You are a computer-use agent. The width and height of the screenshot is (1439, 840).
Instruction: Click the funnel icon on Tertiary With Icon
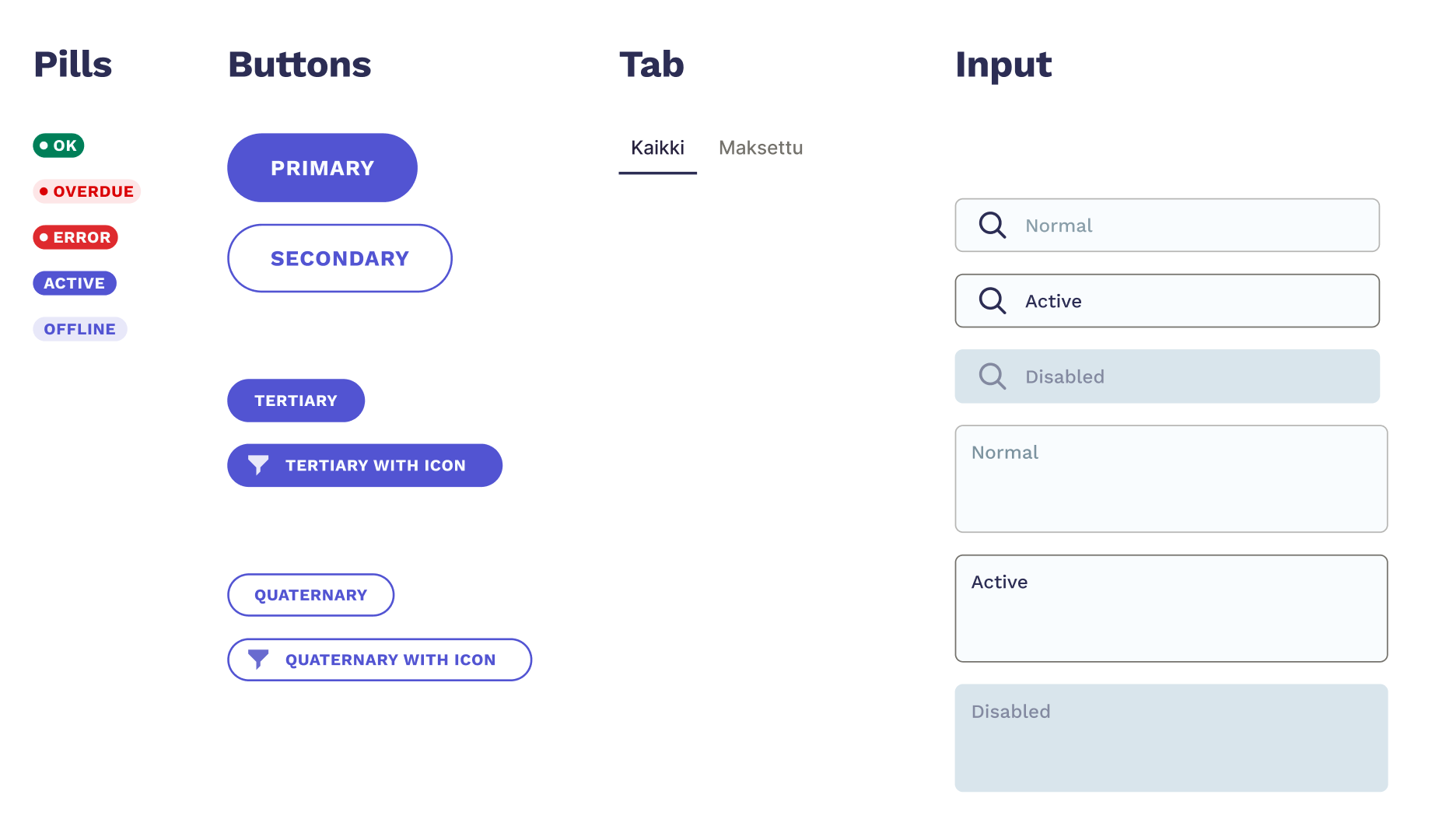tap(258, 465)
